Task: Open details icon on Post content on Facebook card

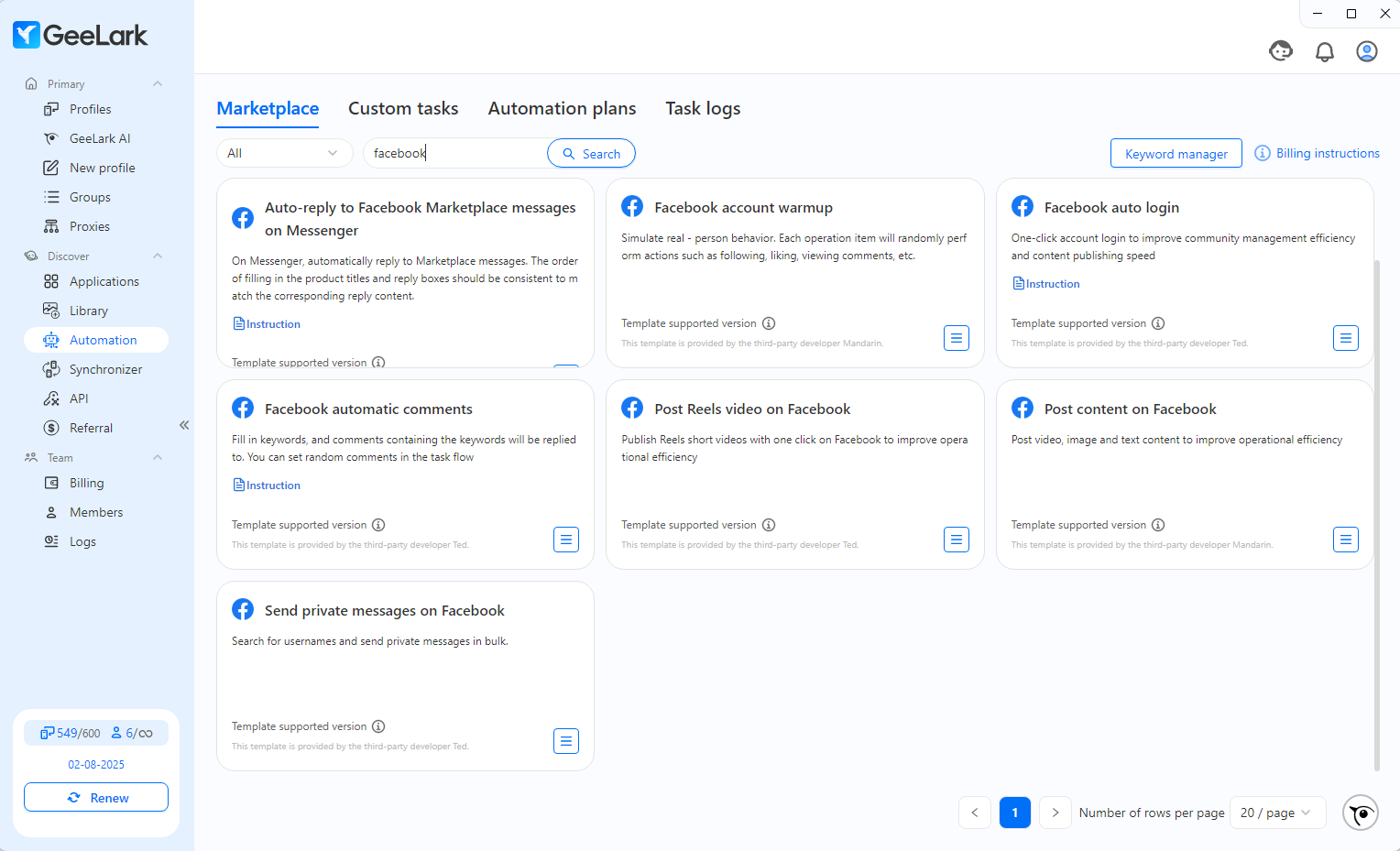Action: (1346, 540)
